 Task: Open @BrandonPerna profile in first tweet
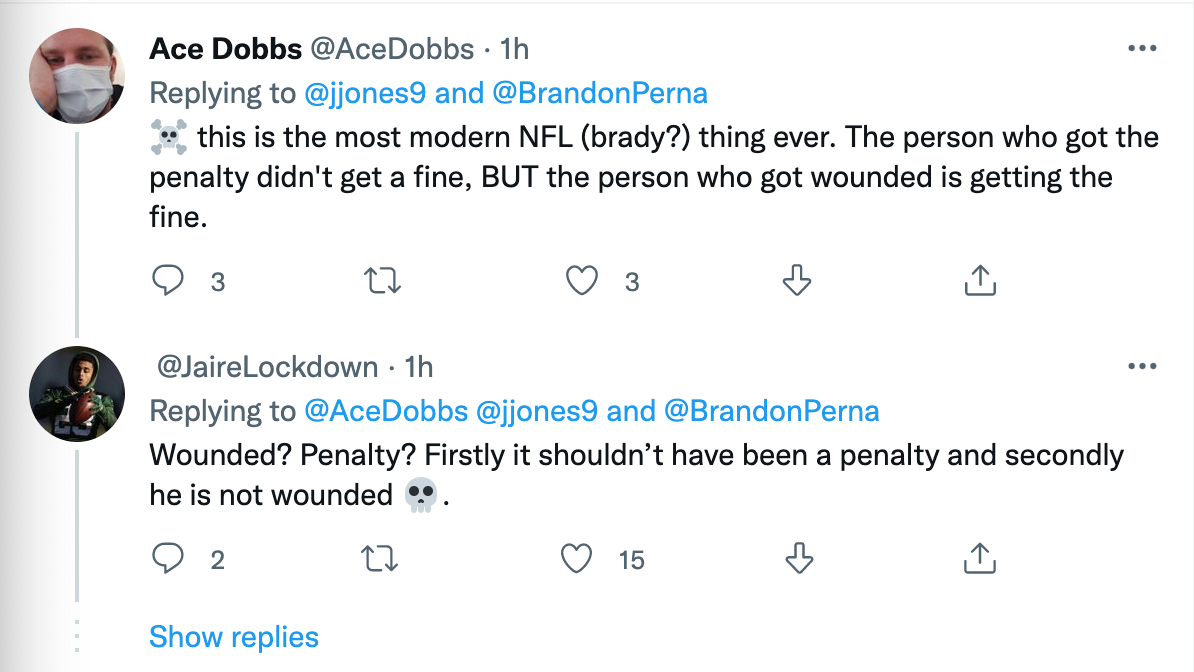click(600, 93)
